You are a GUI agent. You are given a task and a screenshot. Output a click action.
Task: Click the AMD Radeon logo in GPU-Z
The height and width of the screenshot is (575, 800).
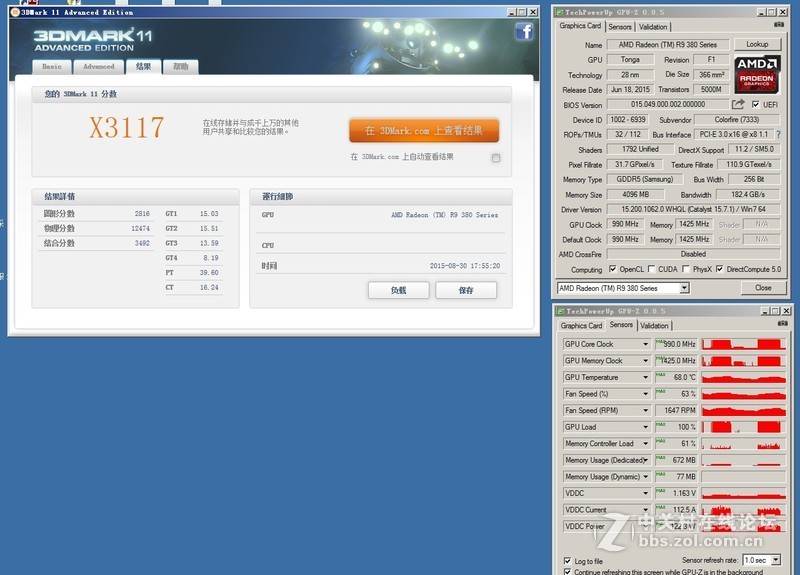pos(757,74)
